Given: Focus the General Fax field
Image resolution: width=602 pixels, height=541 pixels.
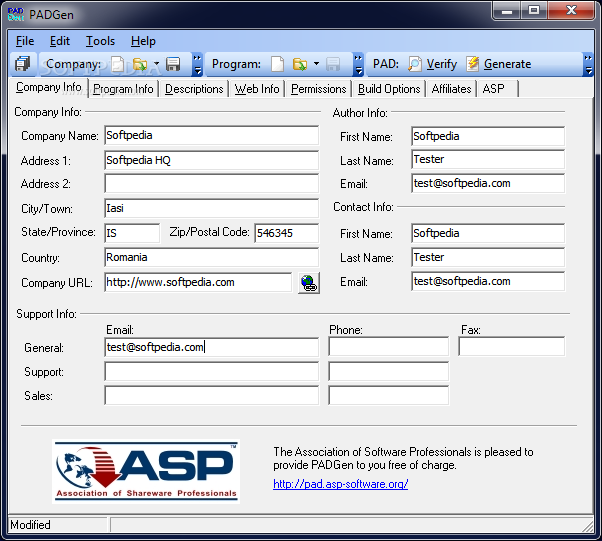Looking at the screenshot, I should [x=512, y=346].
